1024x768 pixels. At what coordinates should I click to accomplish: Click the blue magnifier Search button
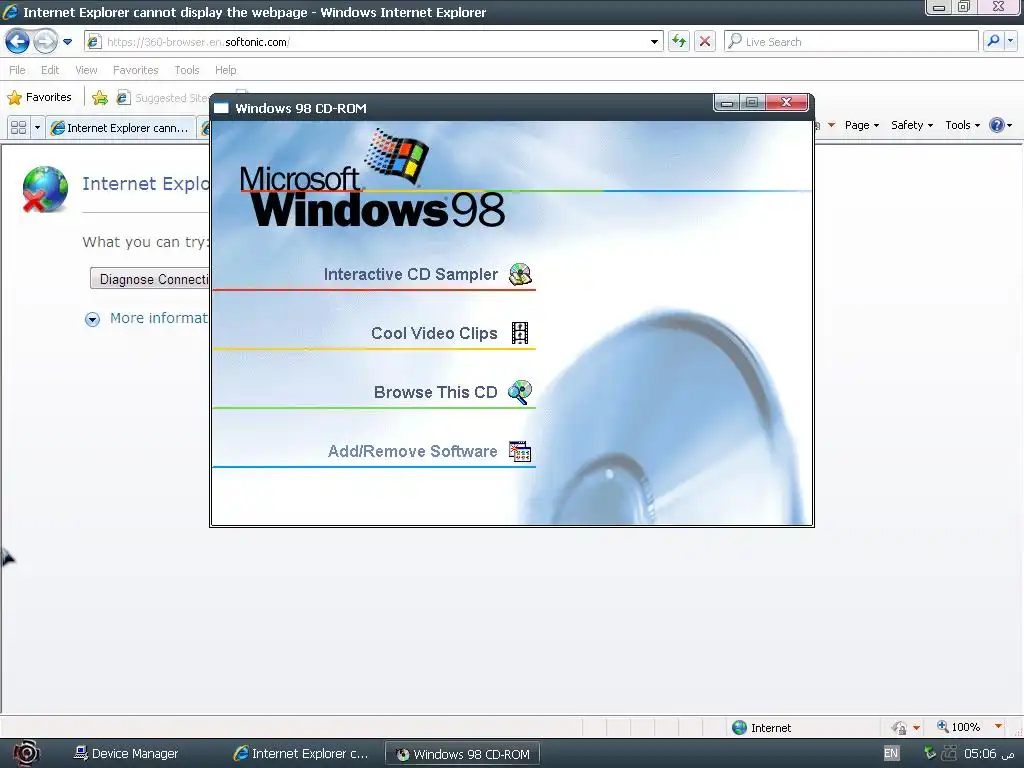pos(993,41)
